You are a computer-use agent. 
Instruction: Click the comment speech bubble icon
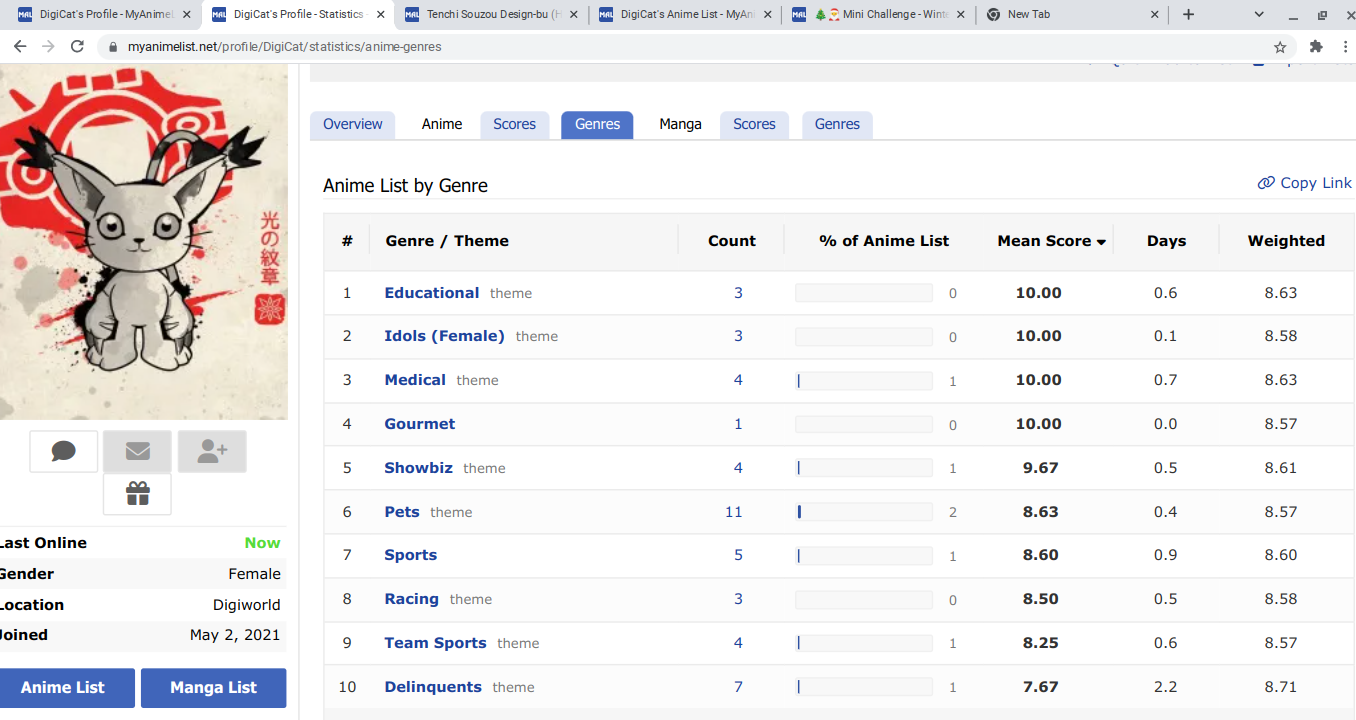[x=64, y=452]
